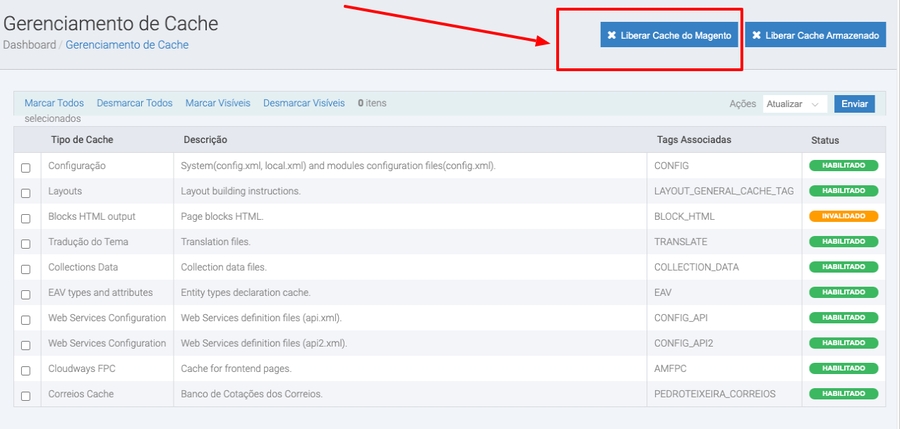Check the Configuração cache checkbox

tap(26, 167)
